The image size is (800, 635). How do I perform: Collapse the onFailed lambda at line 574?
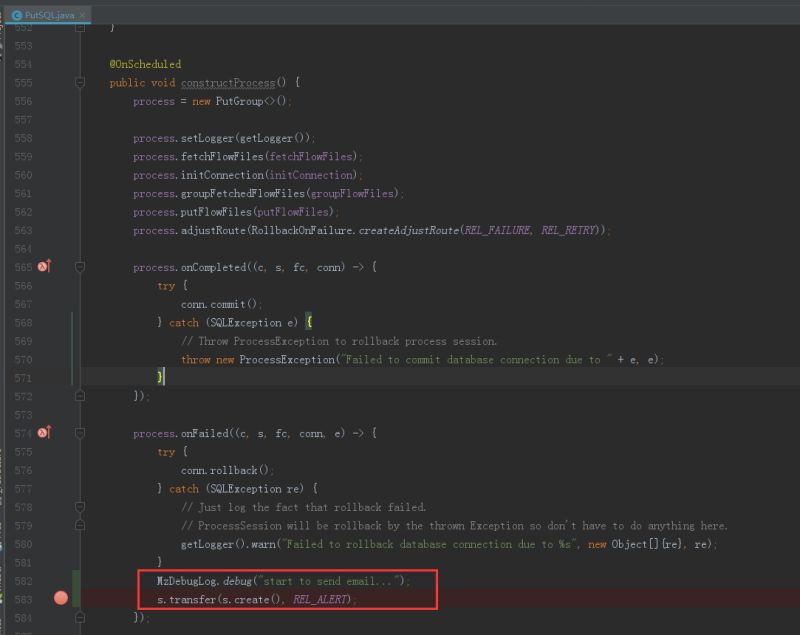[82, 434]
